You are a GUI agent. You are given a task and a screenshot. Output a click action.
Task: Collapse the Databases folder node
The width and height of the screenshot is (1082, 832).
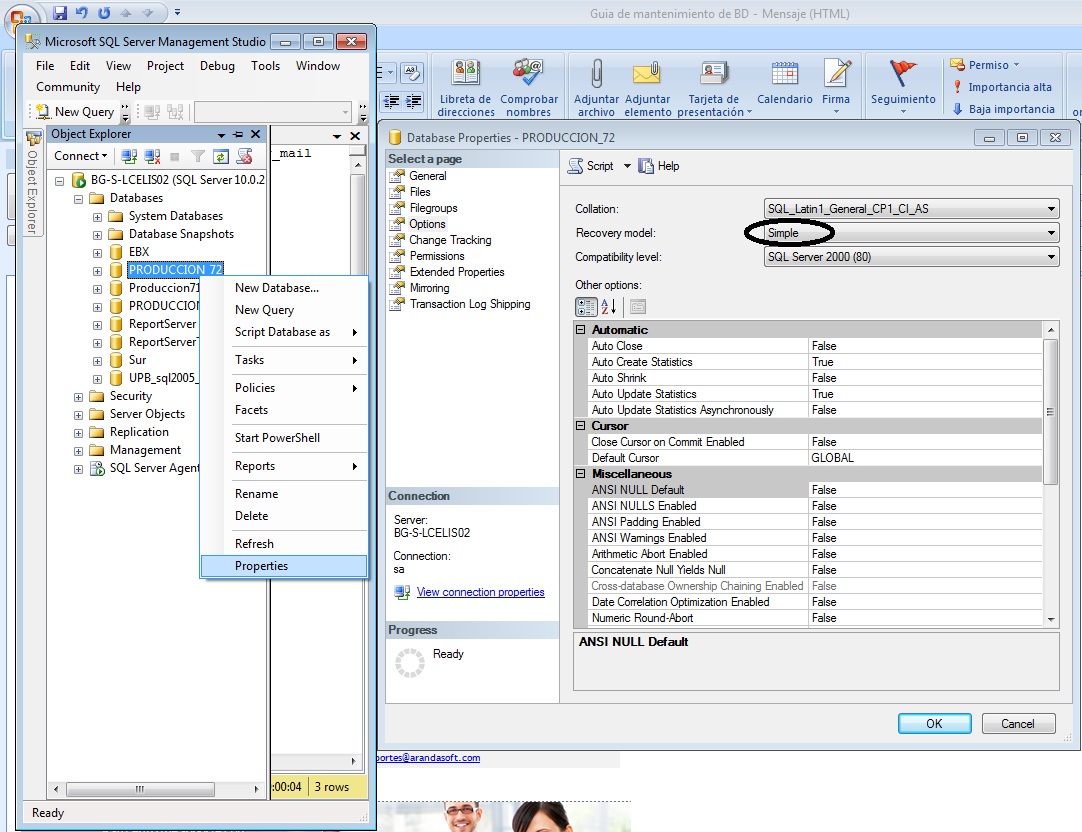coord(78,199)
